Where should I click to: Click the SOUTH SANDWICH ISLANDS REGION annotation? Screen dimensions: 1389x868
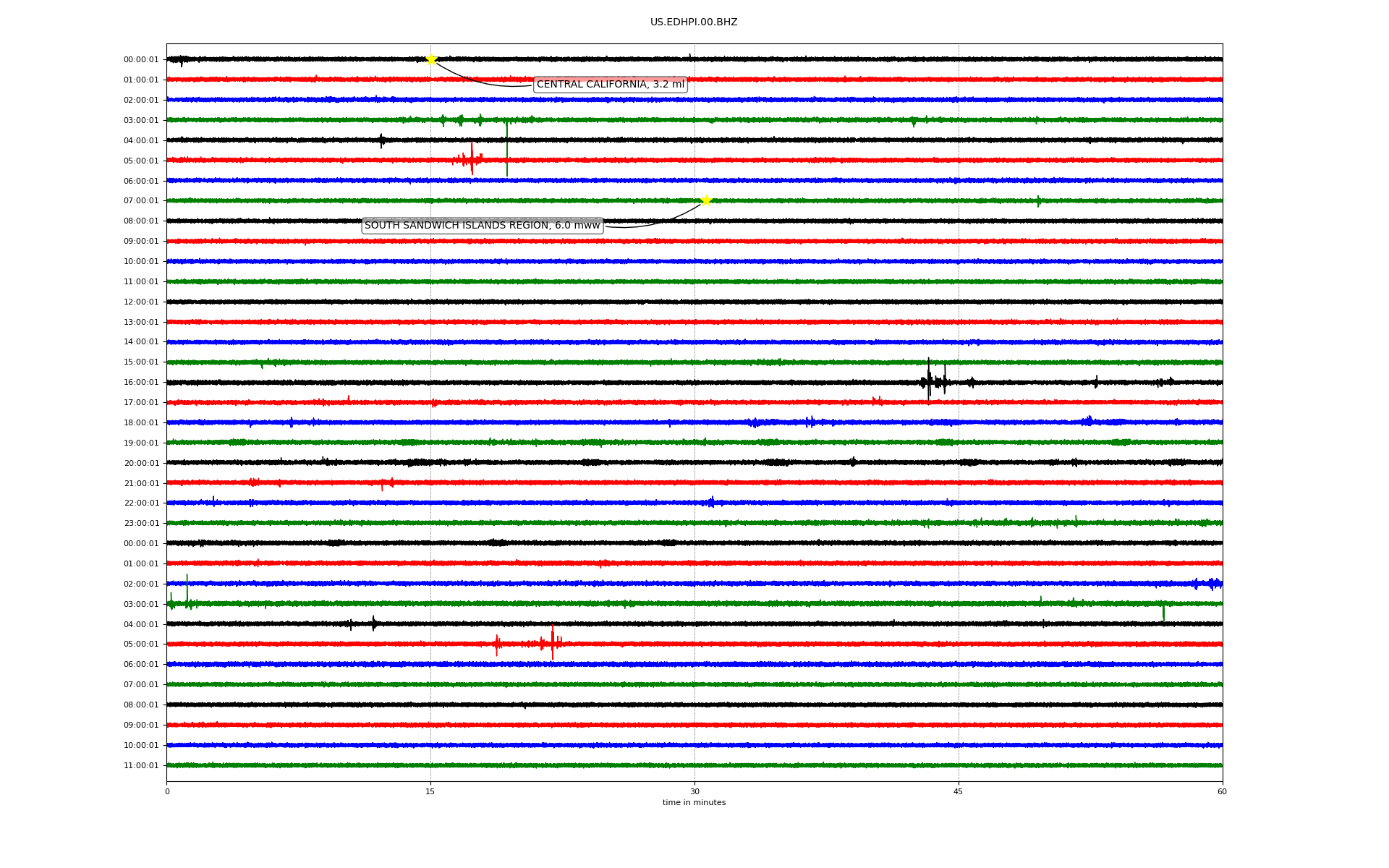(x=483, y=226)
